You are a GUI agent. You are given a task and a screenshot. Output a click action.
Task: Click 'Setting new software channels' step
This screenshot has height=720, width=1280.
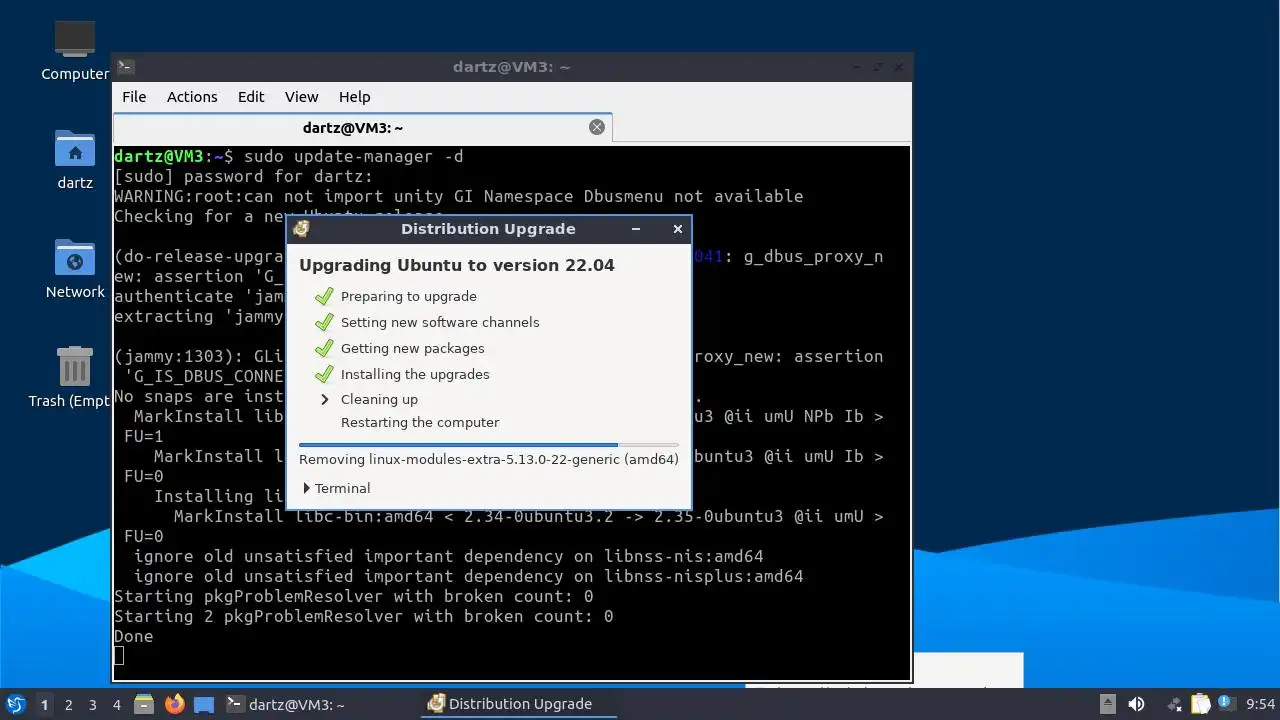pyautogui.click(x=440, y=322)
